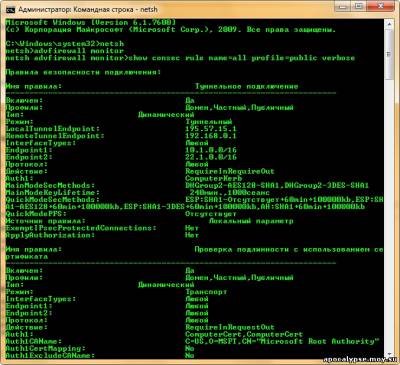Click the ComputerKerb Auth1 value
Image resolution: width=400 pixels, height=365 pixels.
coord(213,178)
